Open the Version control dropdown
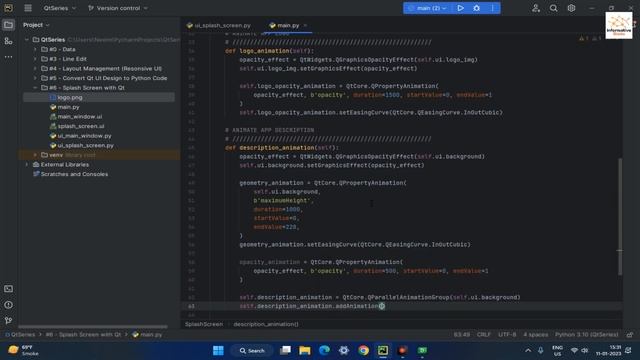This screenshot has width=640, height=360. (118, 8)
